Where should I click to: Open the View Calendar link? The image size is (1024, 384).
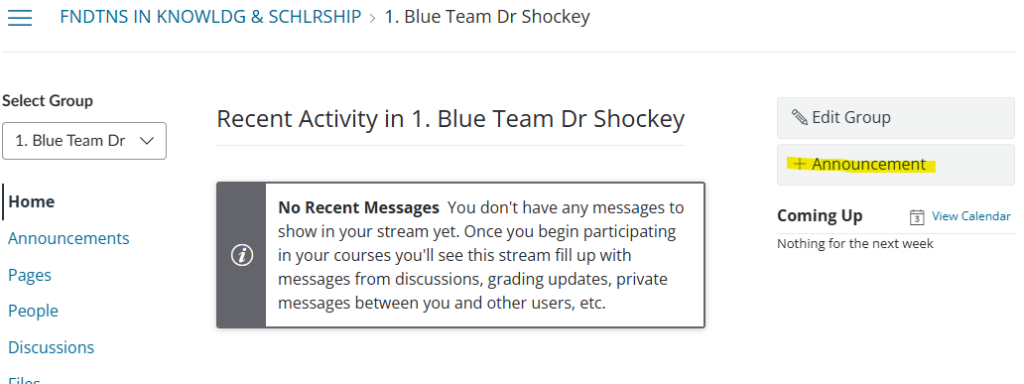click(x=971, y=216)
